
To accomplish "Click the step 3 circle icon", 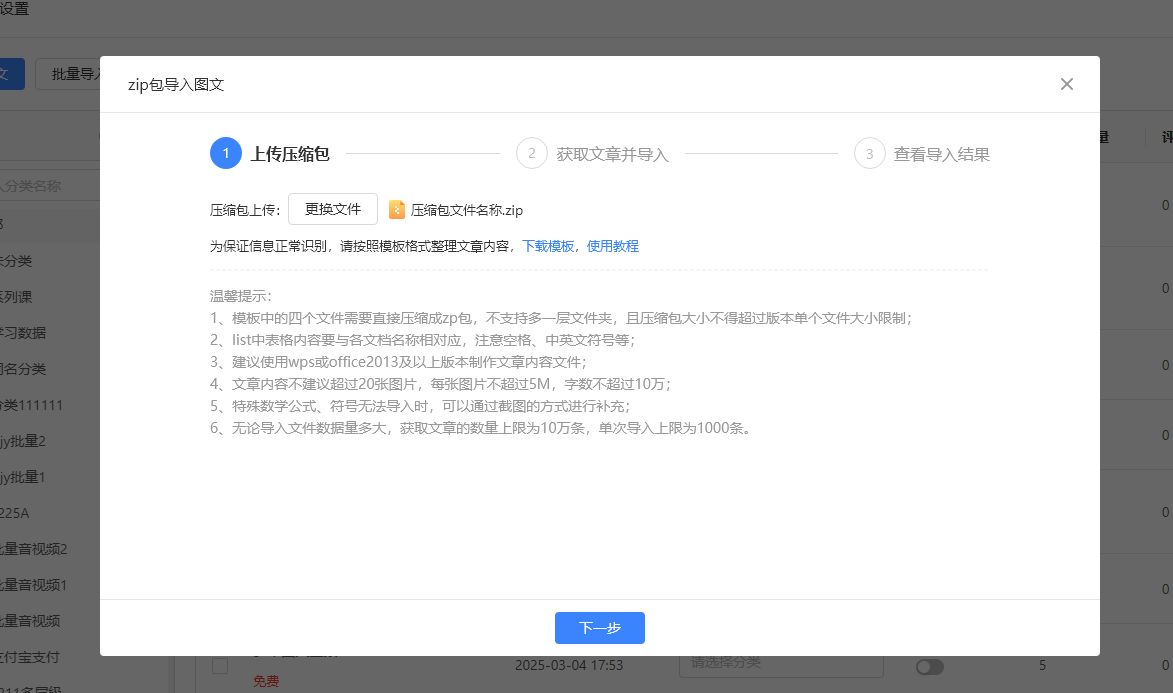I will 870,154.
